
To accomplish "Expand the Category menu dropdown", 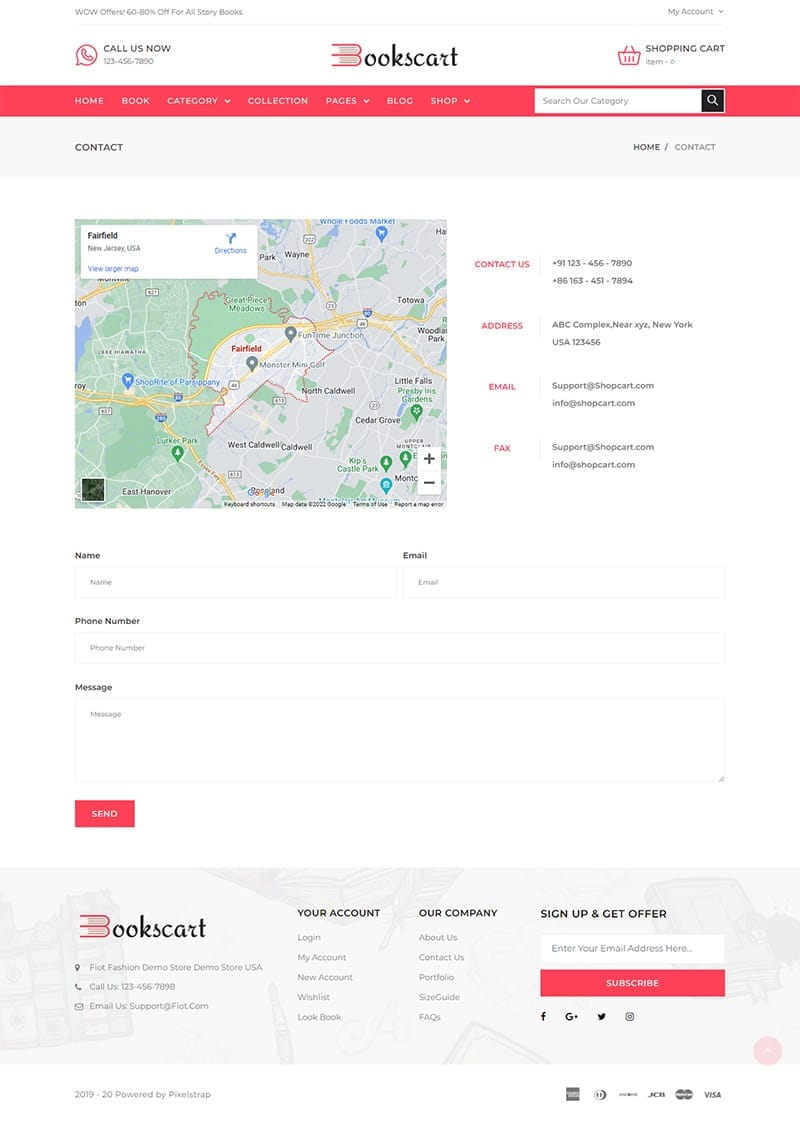I will click(198, 101).
